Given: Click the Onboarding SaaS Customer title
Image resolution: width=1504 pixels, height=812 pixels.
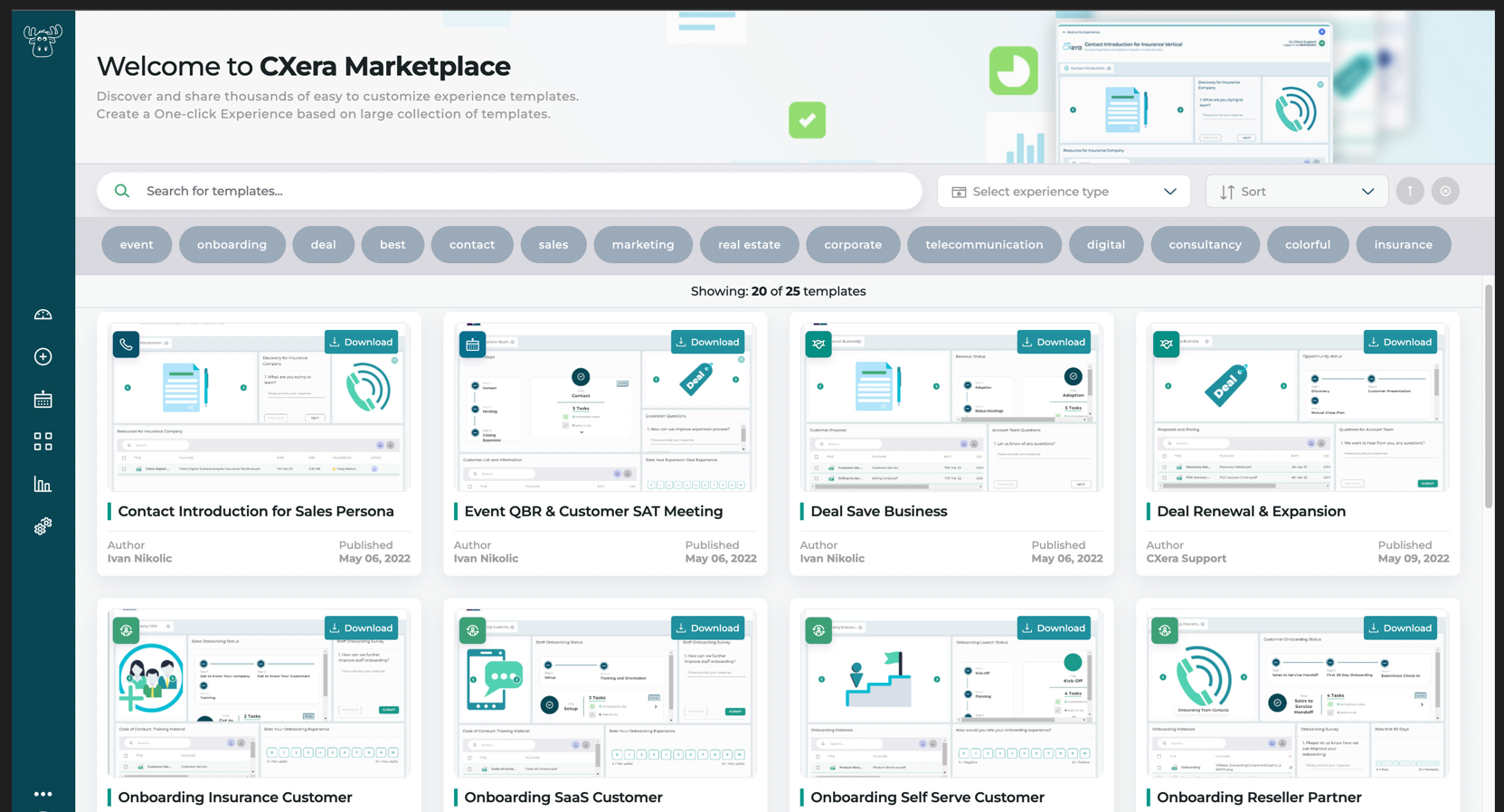Looking at the screenshot, I should click(x=563, y=798).
